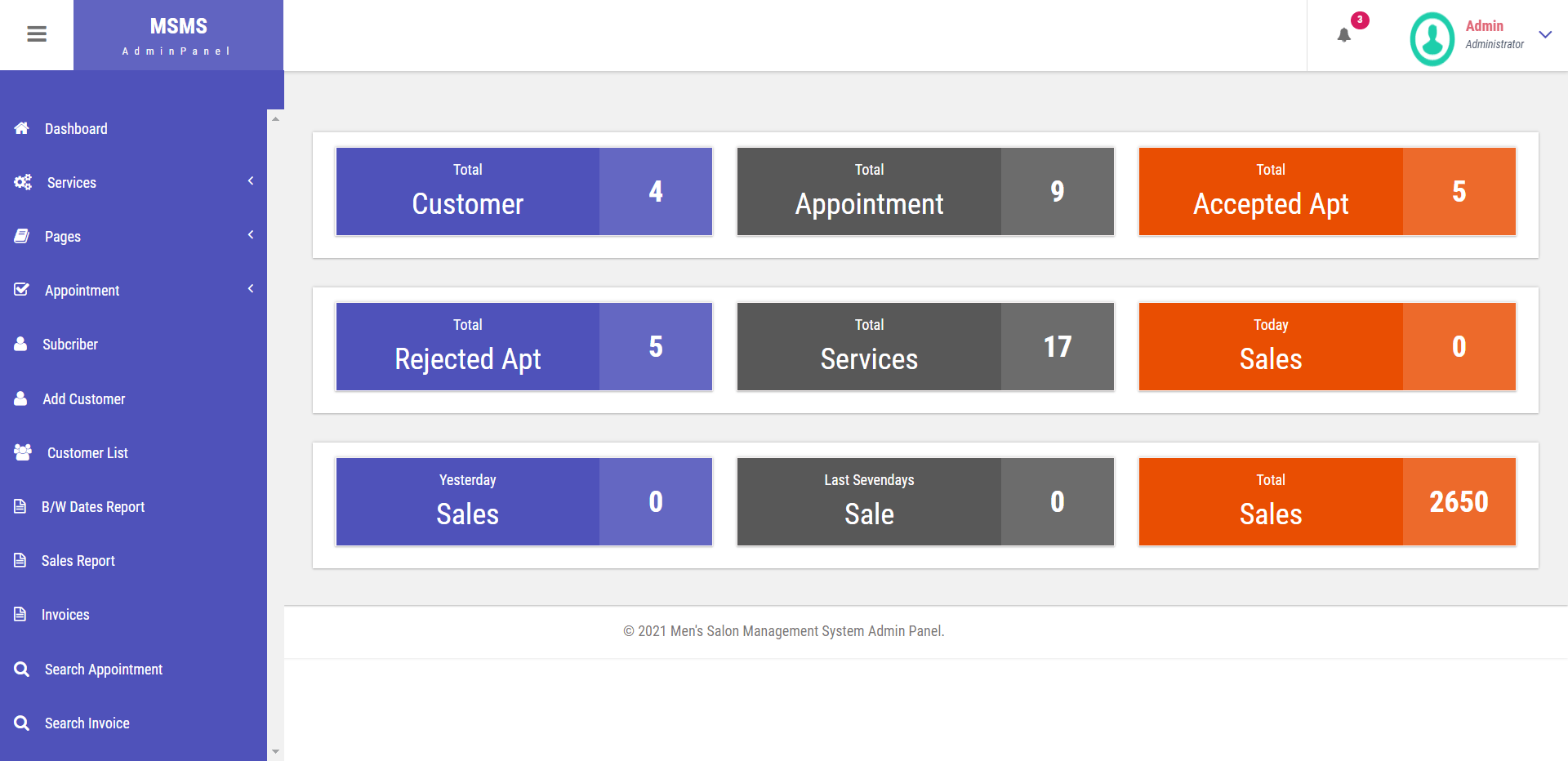Select the Total Customer card
The width and height of the screenshot is (1568, 761).
click(523, 192)
